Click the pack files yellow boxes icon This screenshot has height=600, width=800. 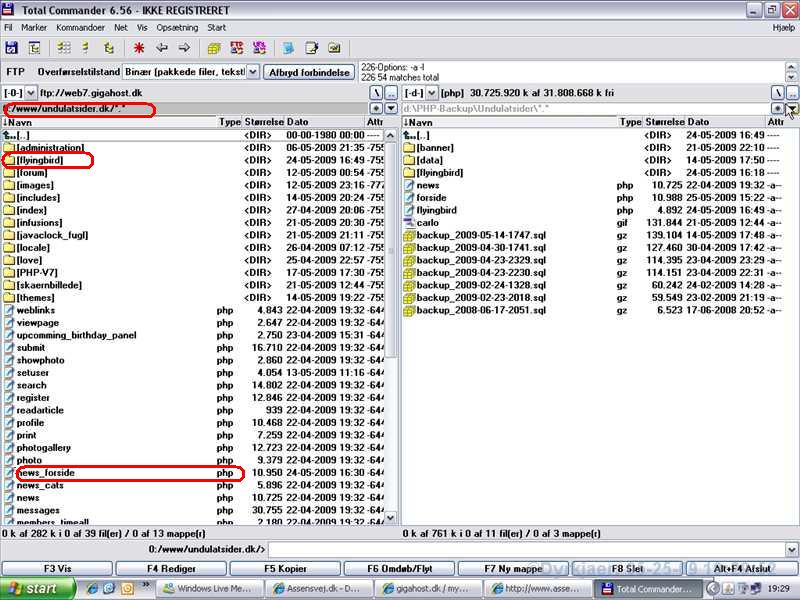pyautogui.click(x=214, y=48)
